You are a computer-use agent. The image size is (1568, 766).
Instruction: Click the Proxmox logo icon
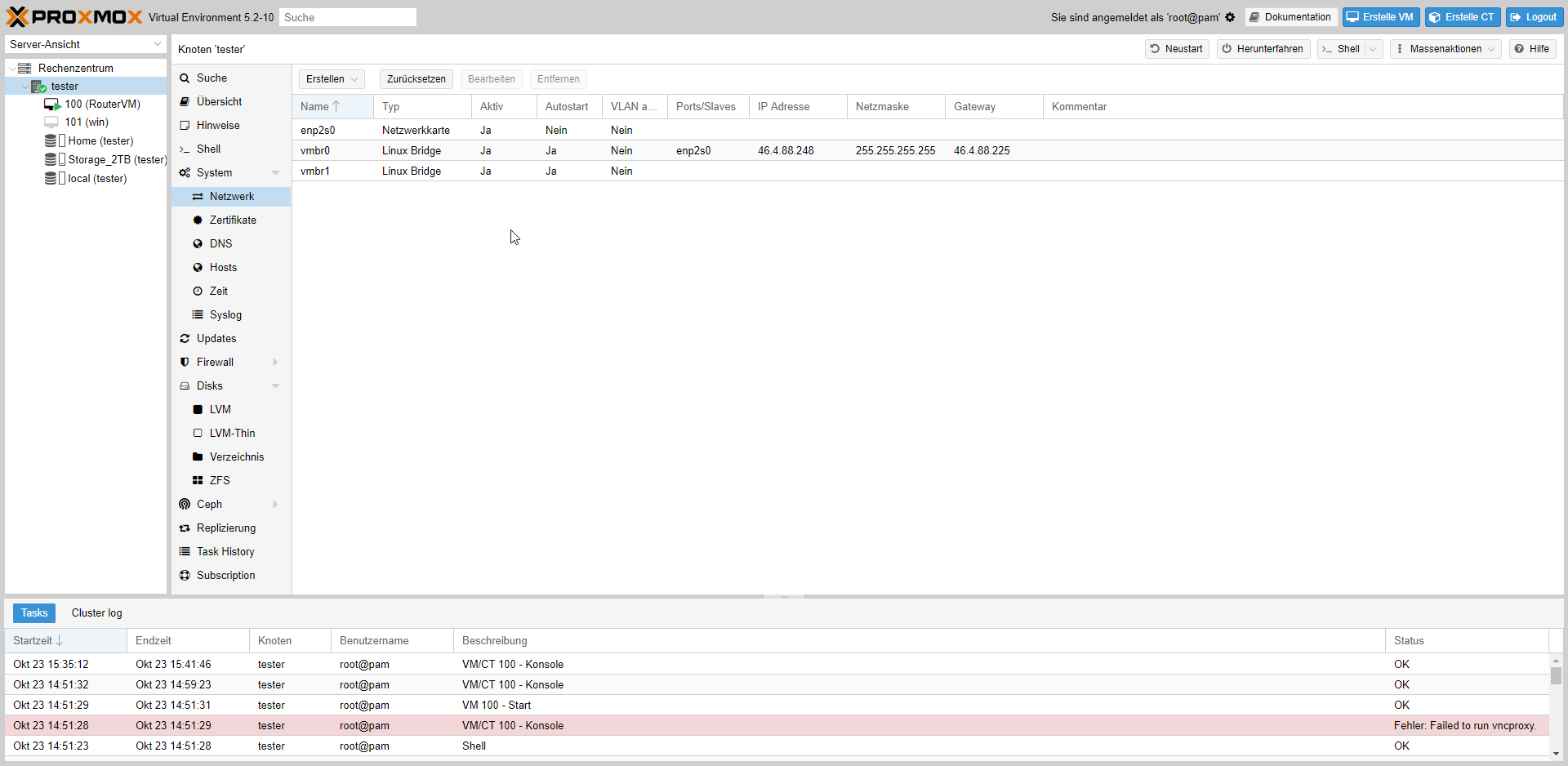(17, 17)
